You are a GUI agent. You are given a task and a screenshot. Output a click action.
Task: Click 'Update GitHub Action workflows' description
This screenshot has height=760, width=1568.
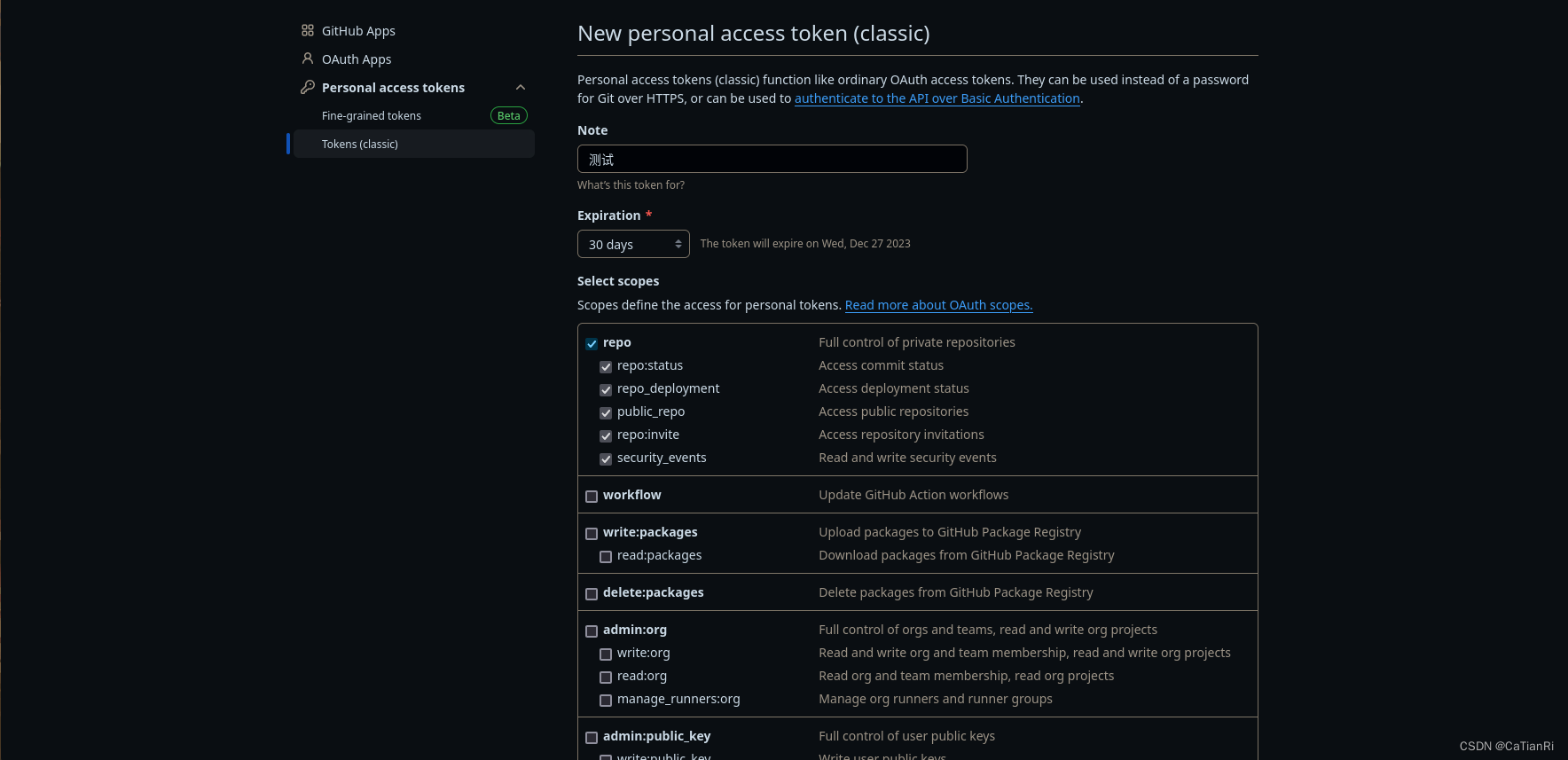click(913, 495)
